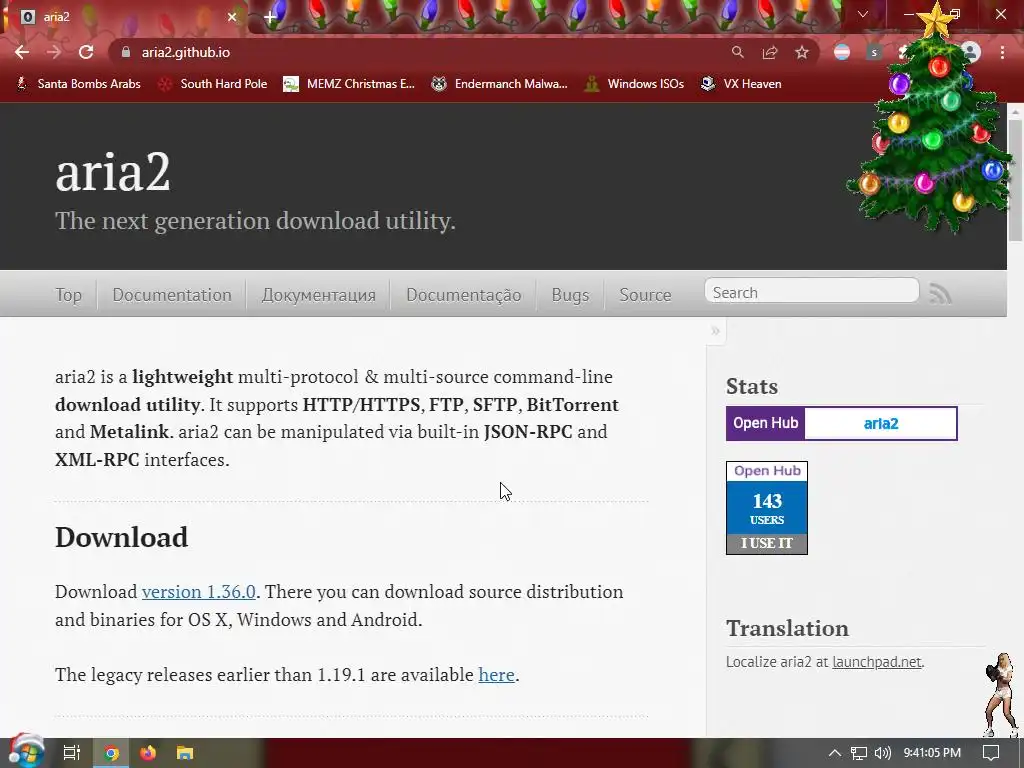1024x768 pixels.
Task: Focus the site Search field
Action: tap(812, 292)
